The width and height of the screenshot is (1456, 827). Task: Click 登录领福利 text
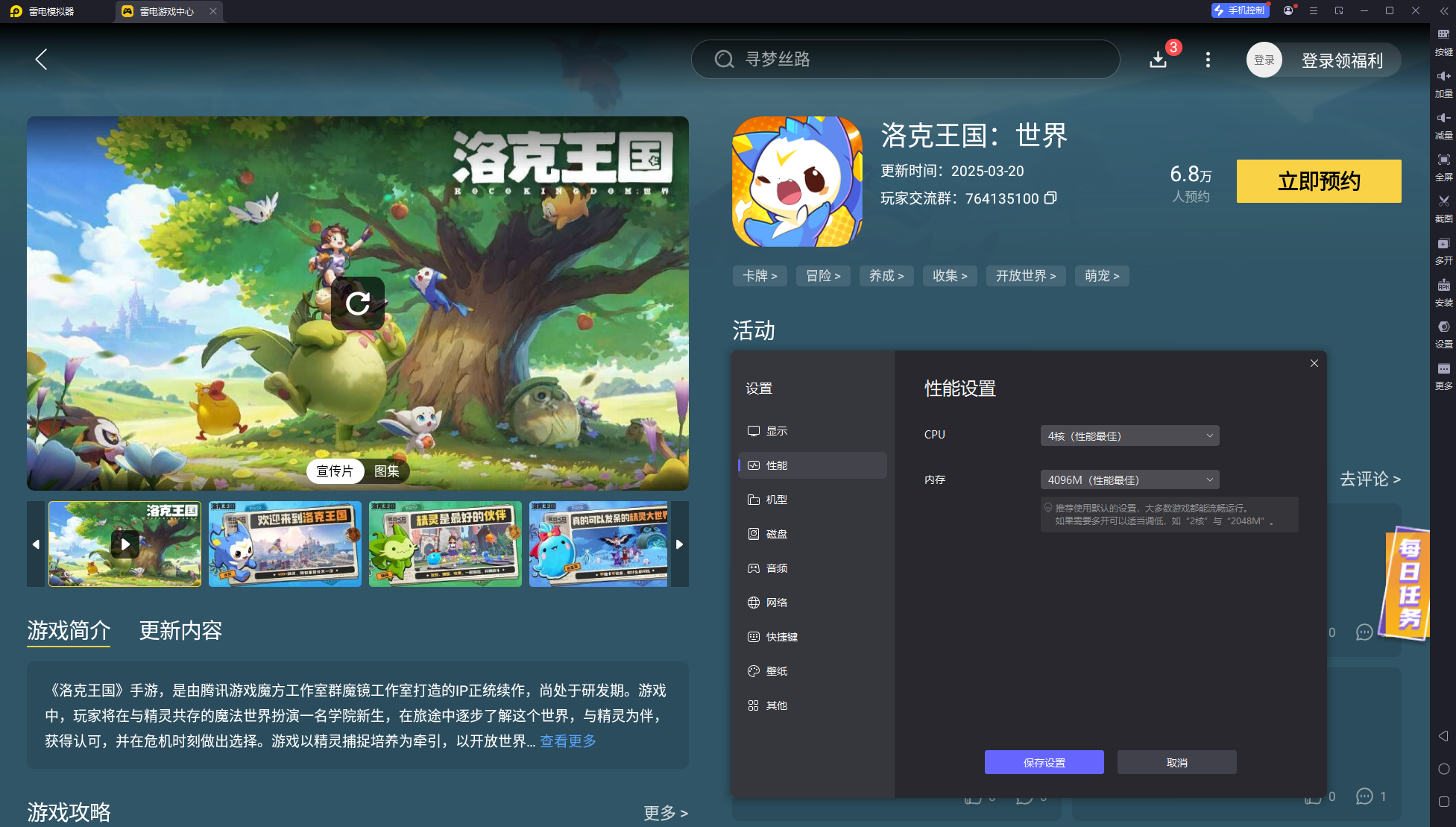click(x=1342, y=60)
